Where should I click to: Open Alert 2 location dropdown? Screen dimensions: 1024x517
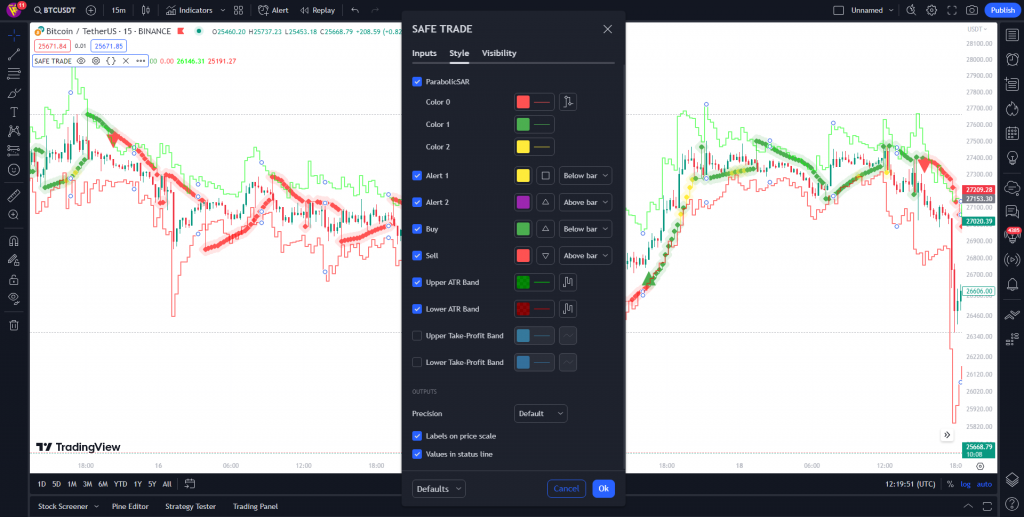coord(585,202)
